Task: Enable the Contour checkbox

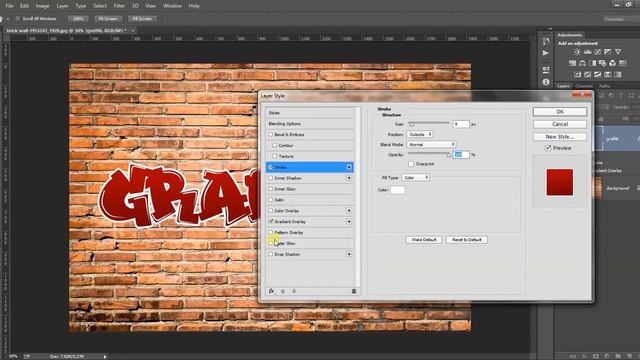Action: (274, 145)
